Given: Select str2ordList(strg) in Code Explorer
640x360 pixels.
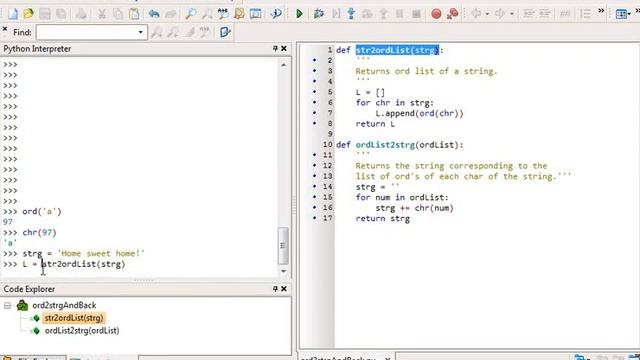Looking at the screenshot, I should 74,318.
